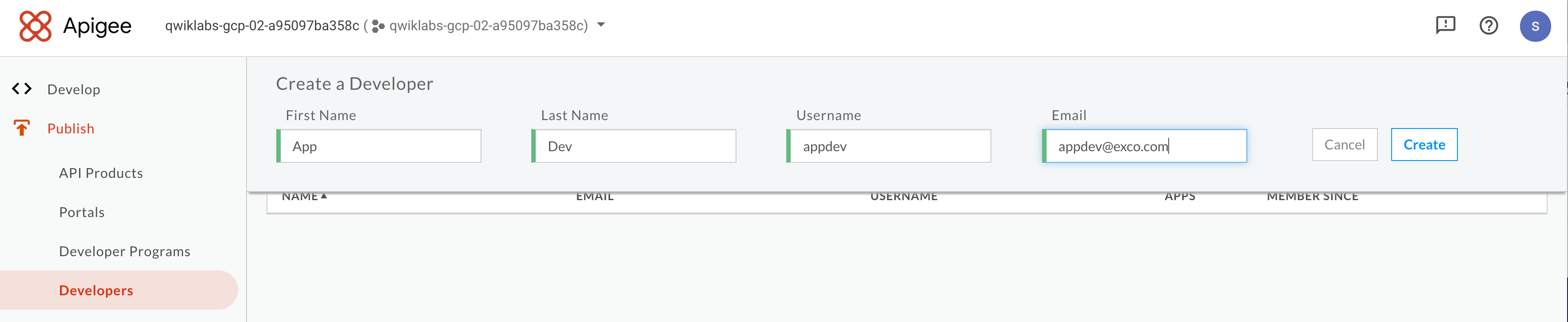The height and width of the screenshot is (322, 1568).
Task: Click the Create button
Action: pyautogui.click(x=1424, y=145)
